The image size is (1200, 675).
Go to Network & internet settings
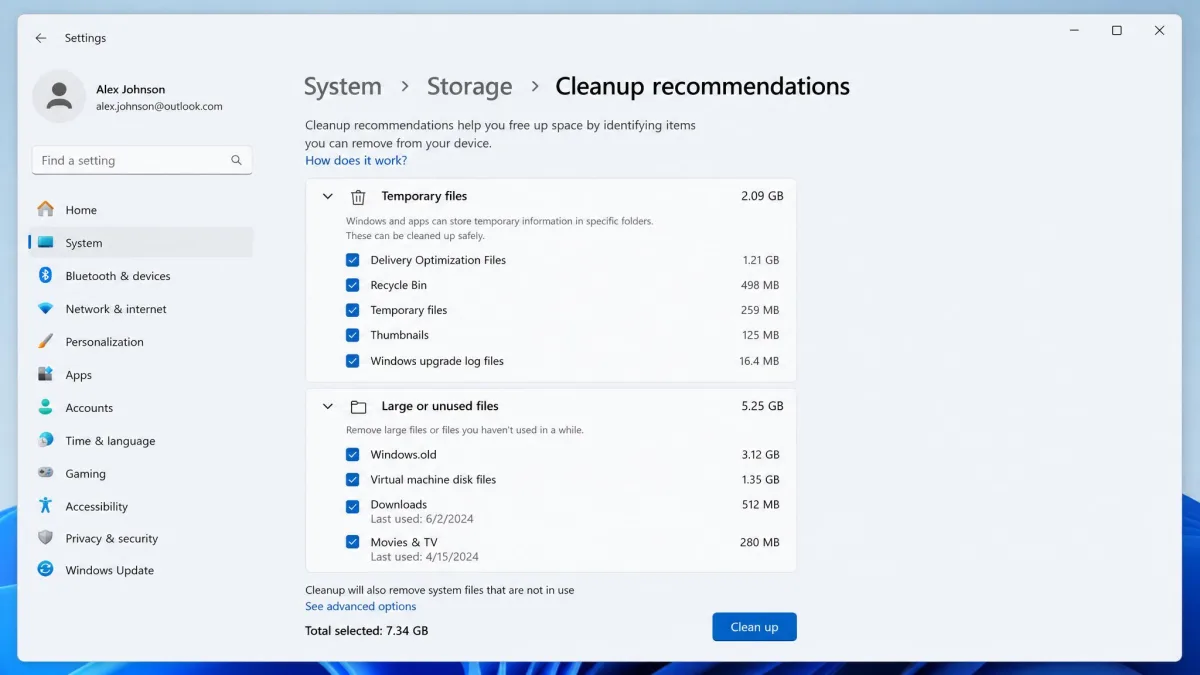point(141,309)
